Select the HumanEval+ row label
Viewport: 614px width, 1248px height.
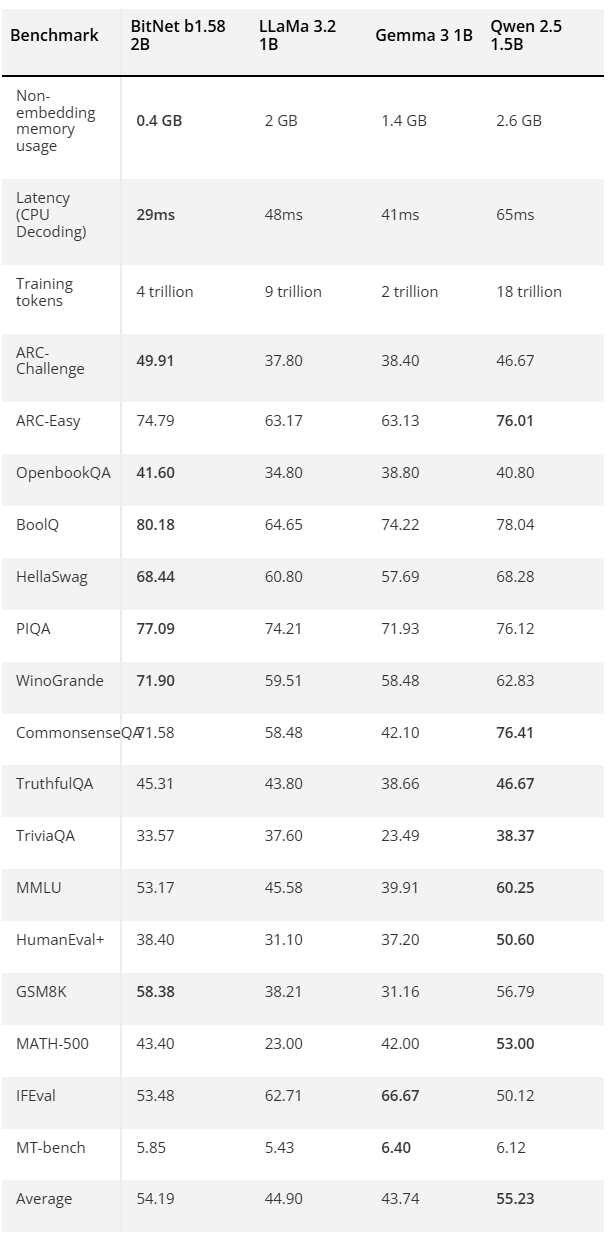[60, 940]
